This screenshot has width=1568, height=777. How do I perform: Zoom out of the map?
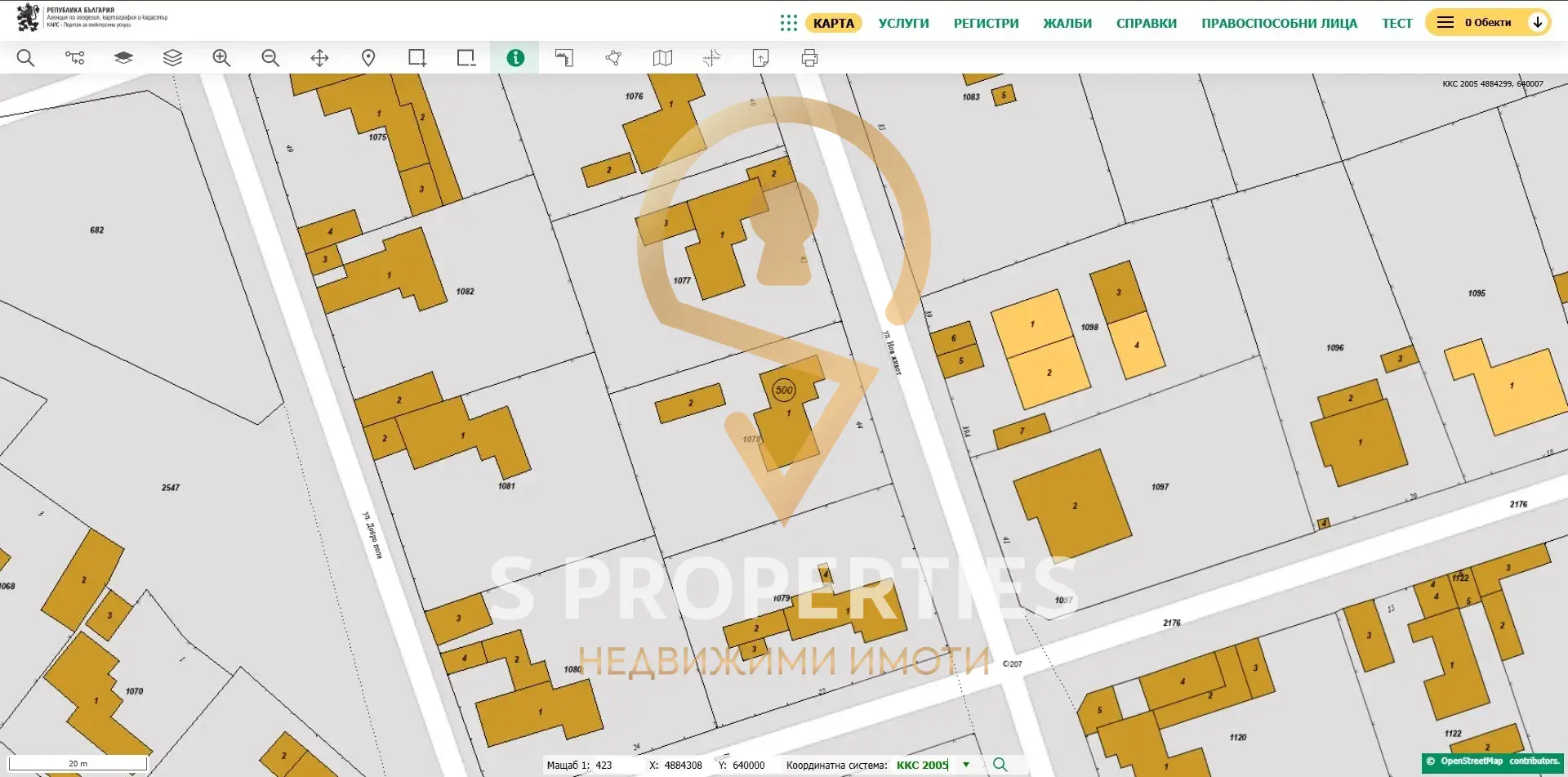click(x=270, y=58)
